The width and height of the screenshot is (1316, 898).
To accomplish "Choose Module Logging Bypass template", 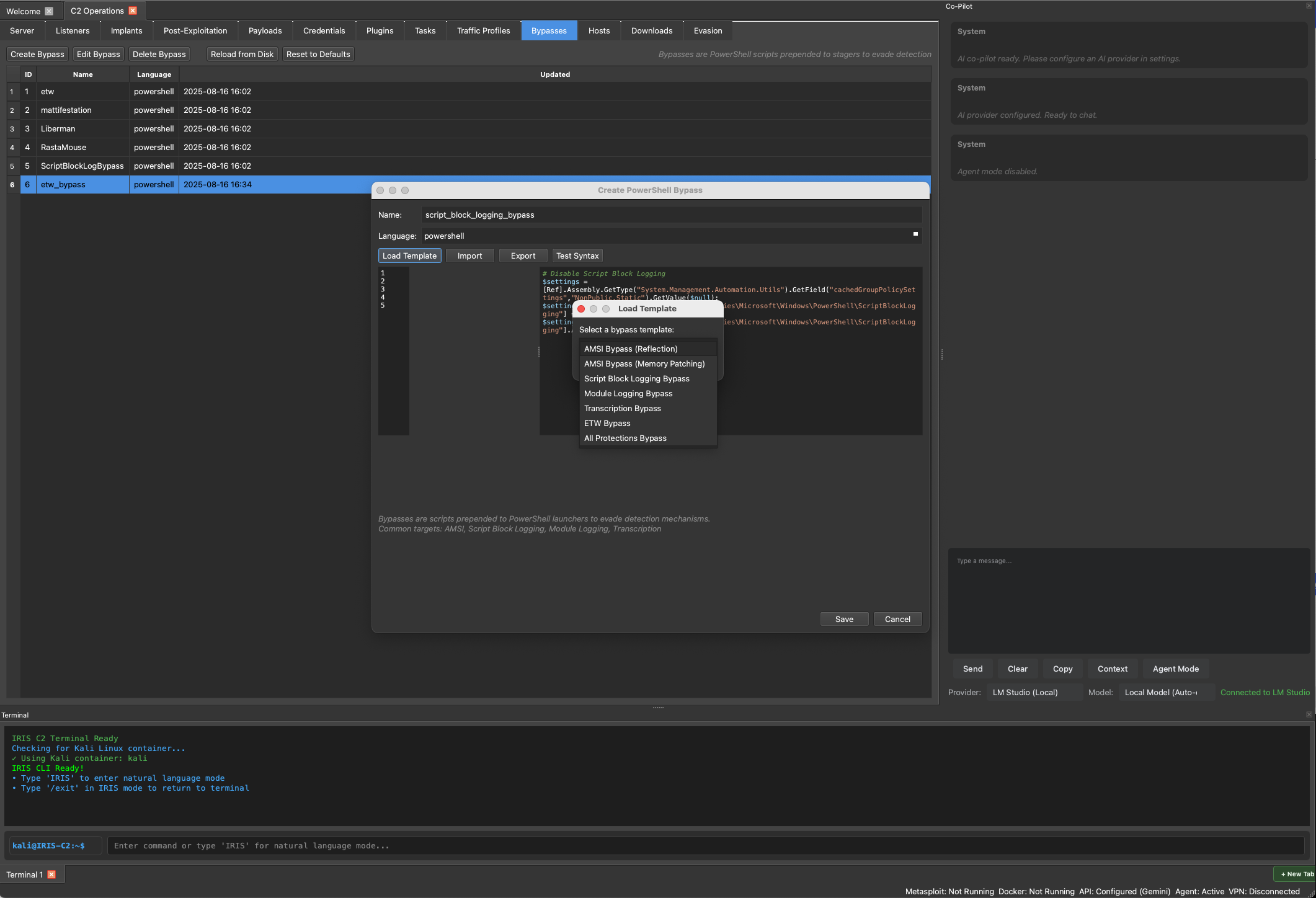I will (x=648, y=393).
